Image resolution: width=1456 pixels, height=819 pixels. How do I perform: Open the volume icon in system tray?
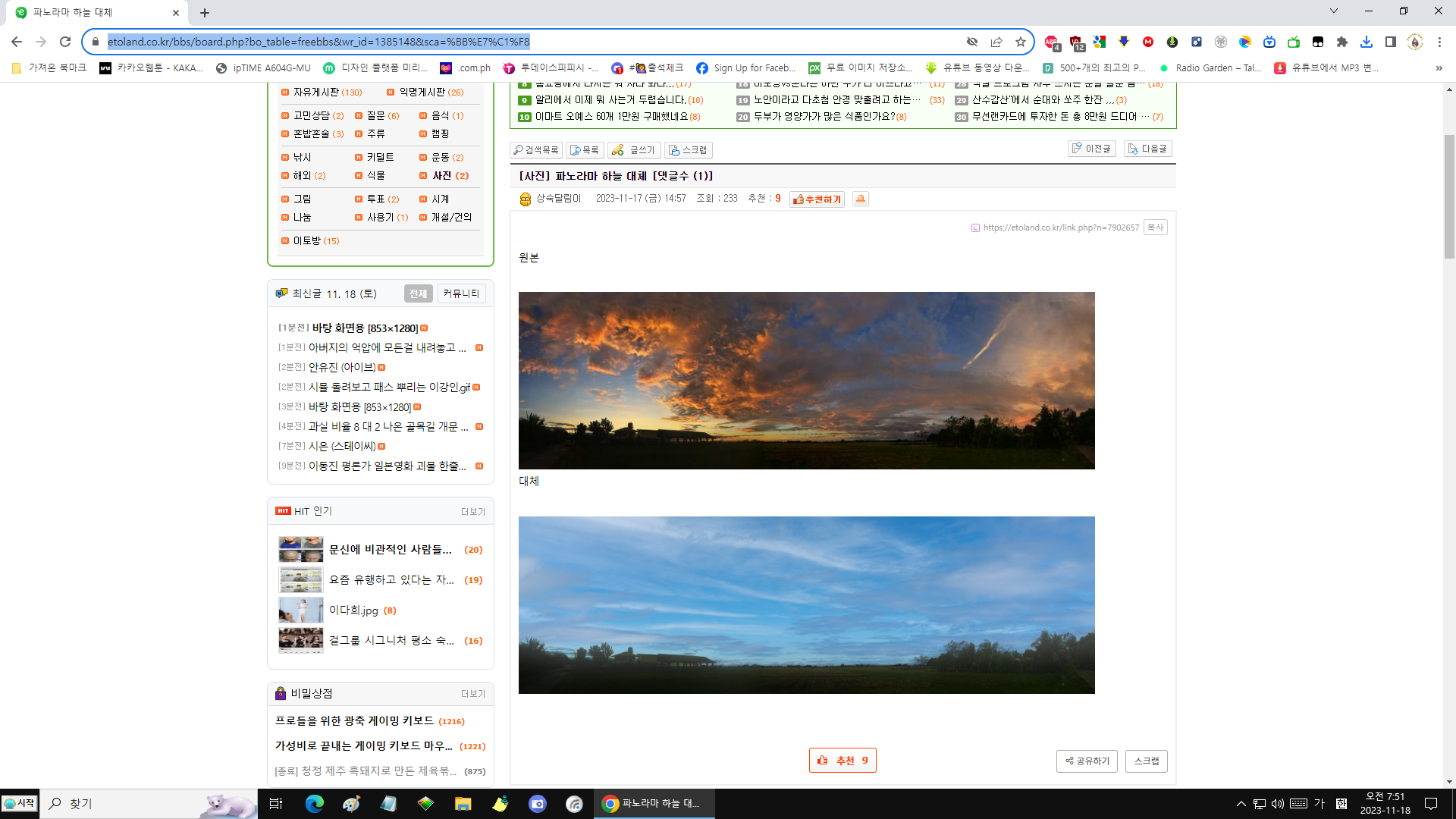click(x=1278, y=804)
